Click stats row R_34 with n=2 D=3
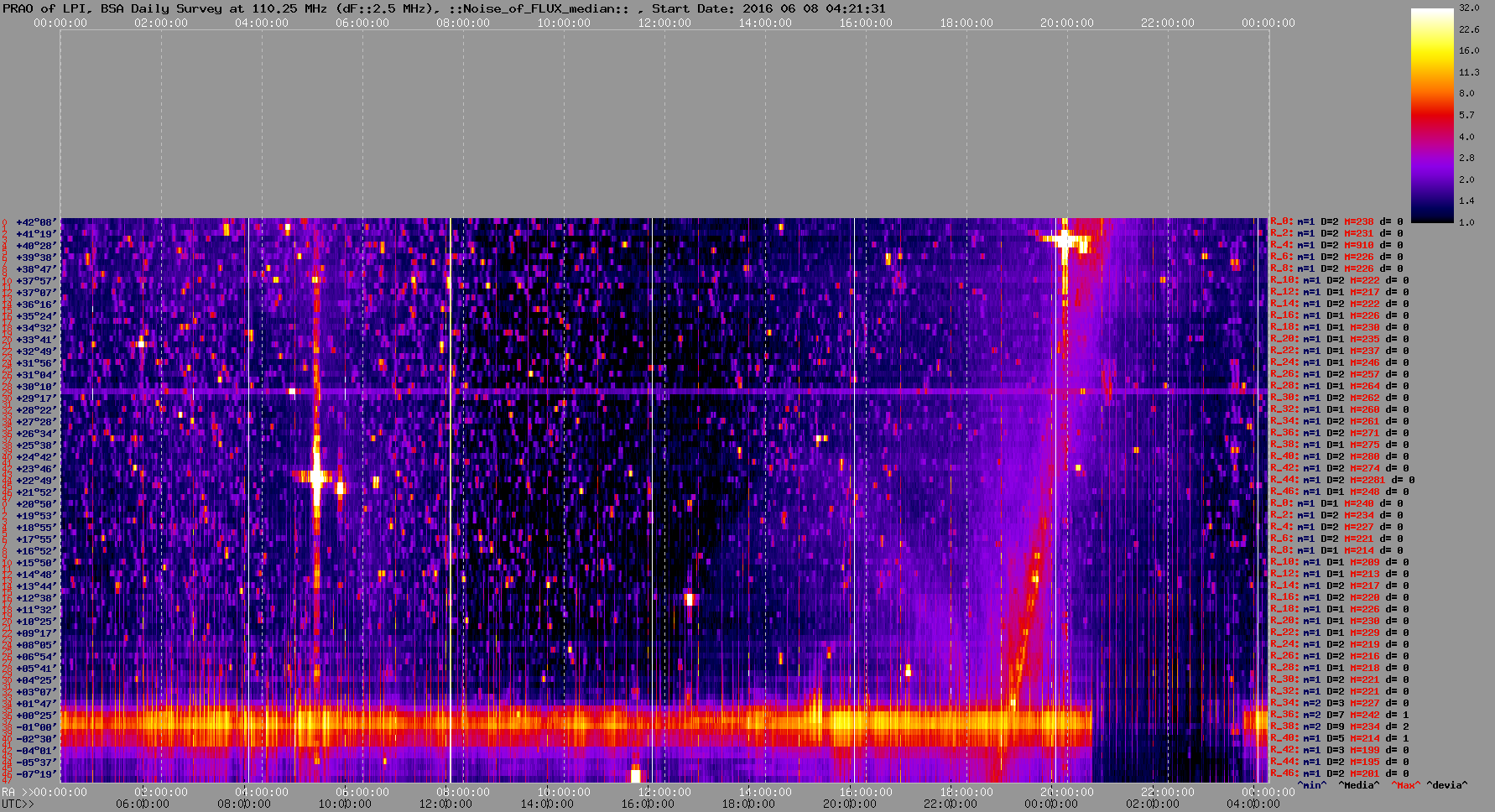The image size is (1495, 812). pyautogui.click(x=1340, y=704)
